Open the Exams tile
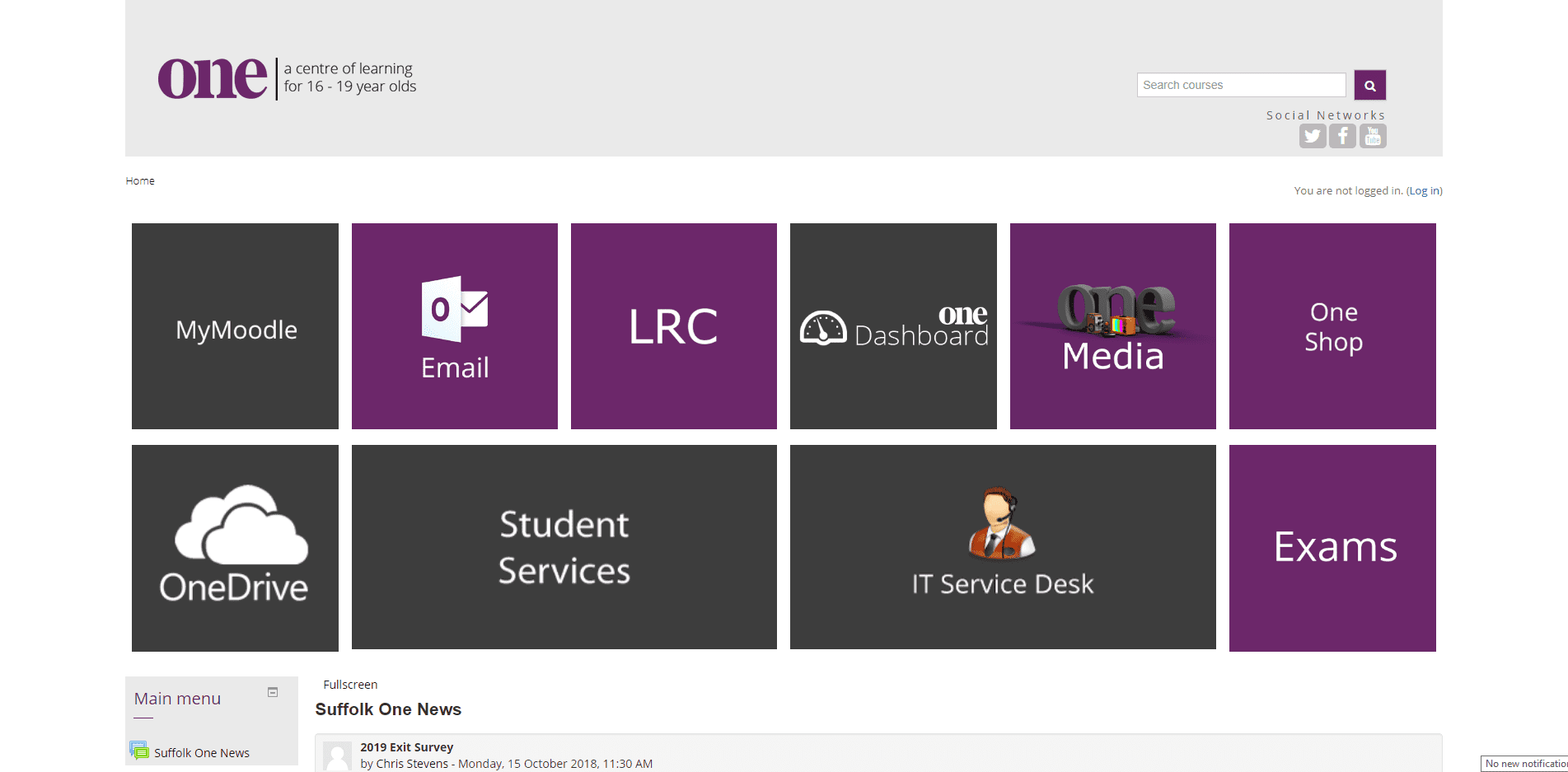The width and height of the screenshot is (1568, 772). [1332, 548]
